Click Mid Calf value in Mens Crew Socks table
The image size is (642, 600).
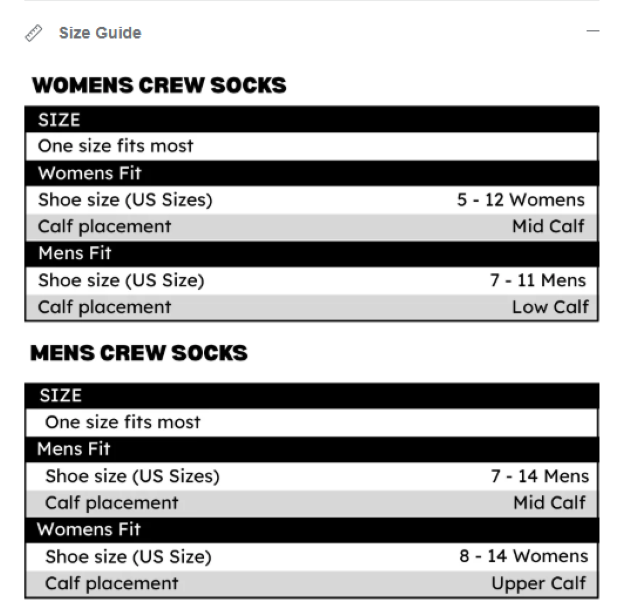coord(549,503)
